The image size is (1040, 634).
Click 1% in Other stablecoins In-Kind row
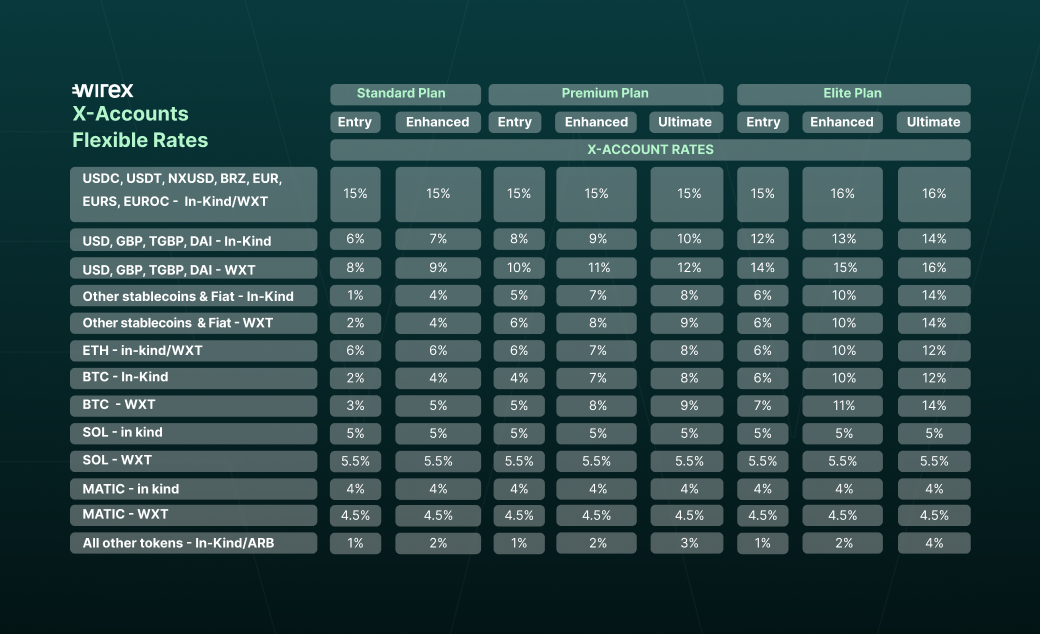click(356, 296)
